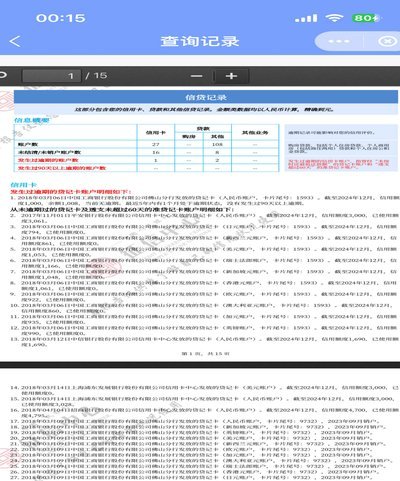Zoom in with the plus button
This screenshot has height=481, width=400.
pyautogui.click(x=231, y=76)
